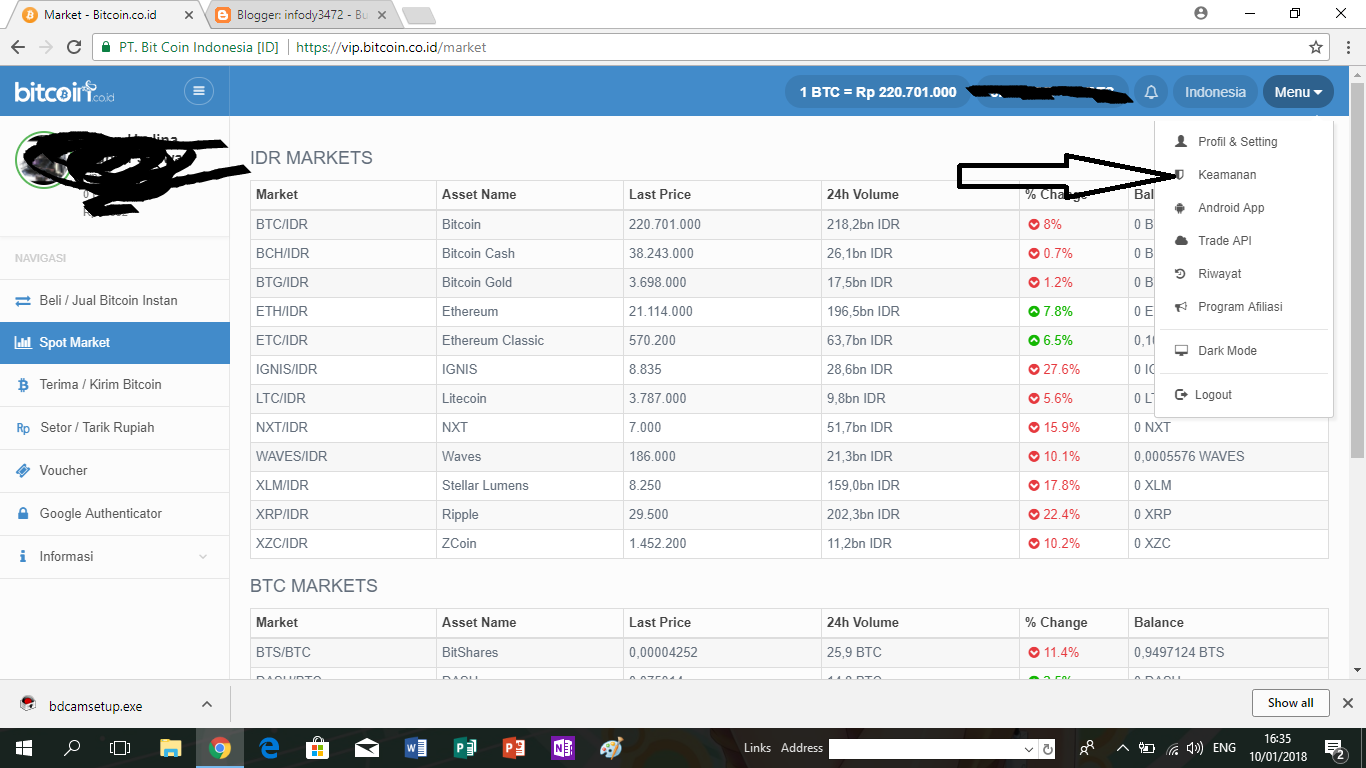This screenshot has width=1366, height=768.
Task: Close the downloads bar
Action: click(1348, 703)
